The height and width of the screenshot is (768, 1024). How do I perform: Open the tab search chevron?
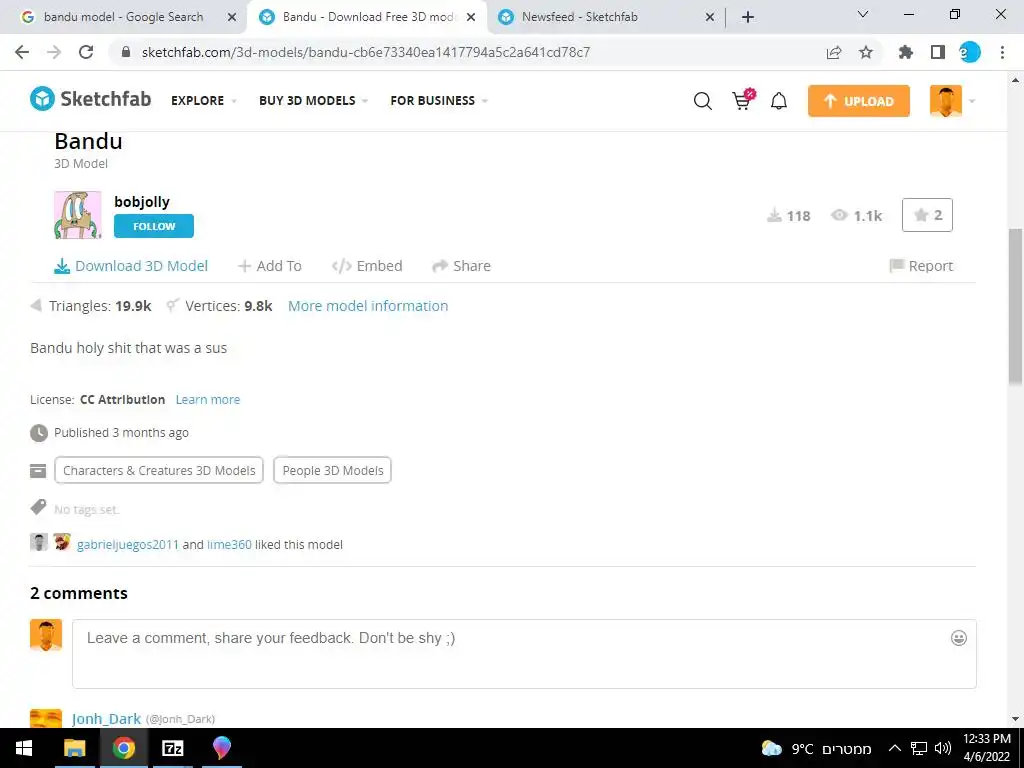click(863, 14)
